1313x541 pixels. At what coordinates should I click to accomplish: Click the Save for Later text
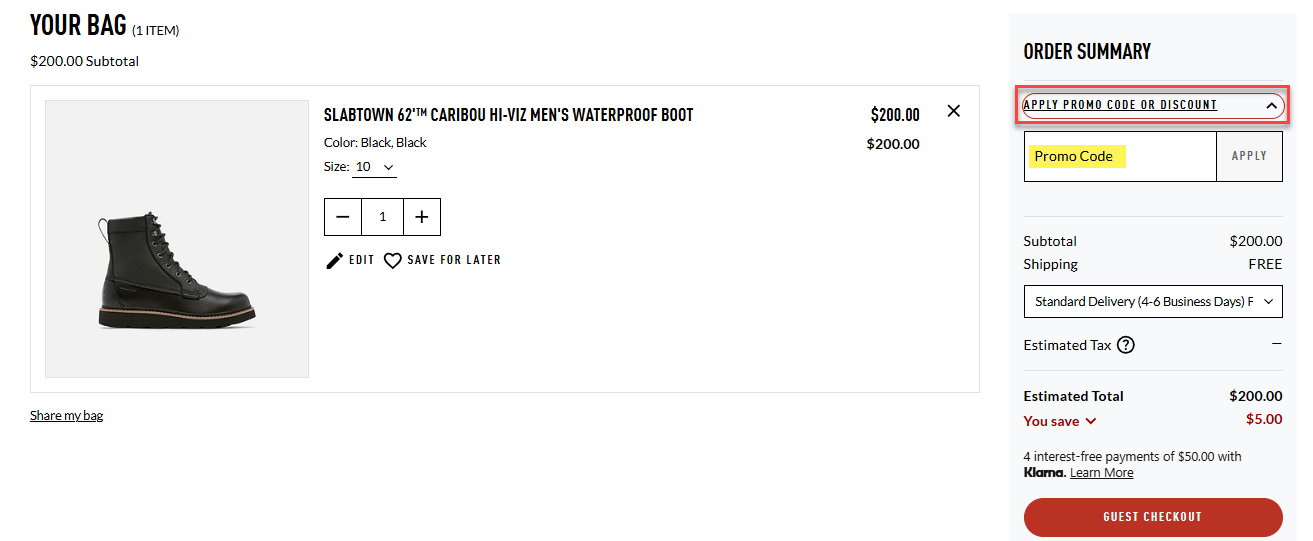tap(454, 260)
